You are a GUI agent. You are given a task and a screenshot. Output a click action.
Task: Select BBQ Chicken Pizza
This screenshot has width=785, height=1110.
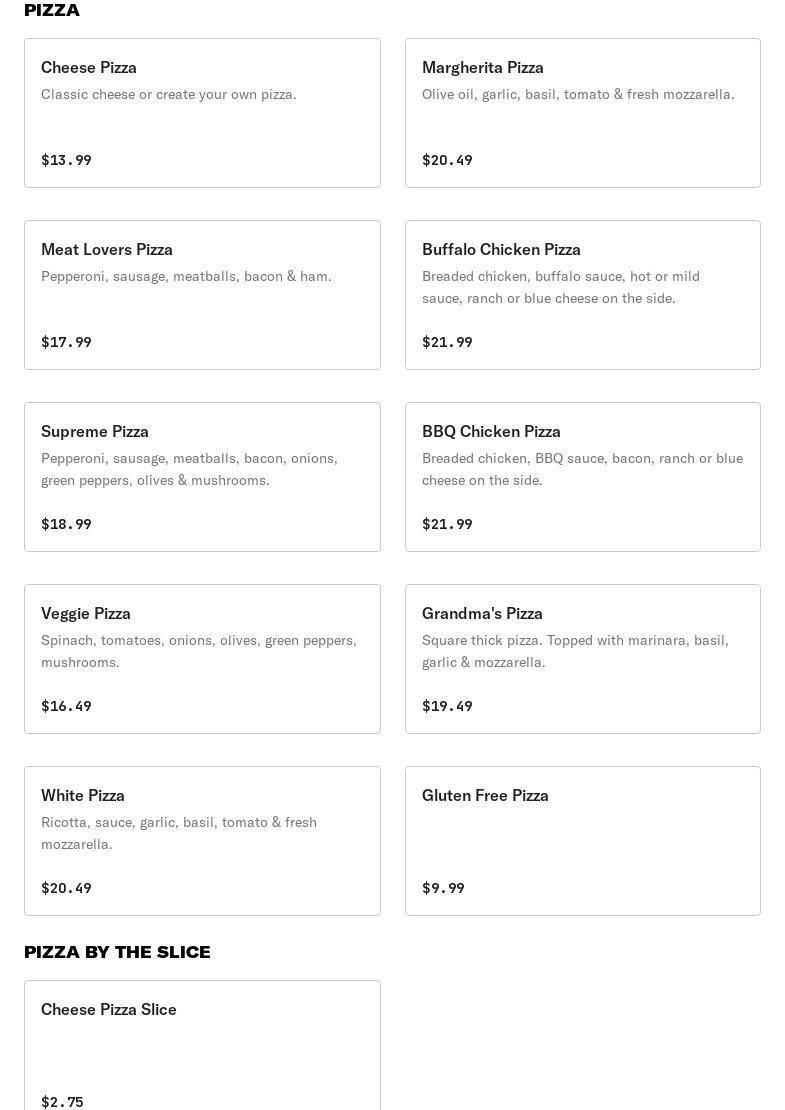tap(582, 477)
